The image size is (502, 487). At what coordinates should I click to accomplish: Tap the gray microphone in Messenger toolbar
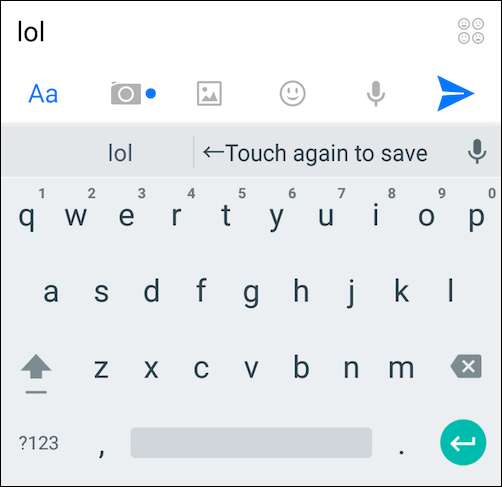pyautogui.click(x=376, y=94)
